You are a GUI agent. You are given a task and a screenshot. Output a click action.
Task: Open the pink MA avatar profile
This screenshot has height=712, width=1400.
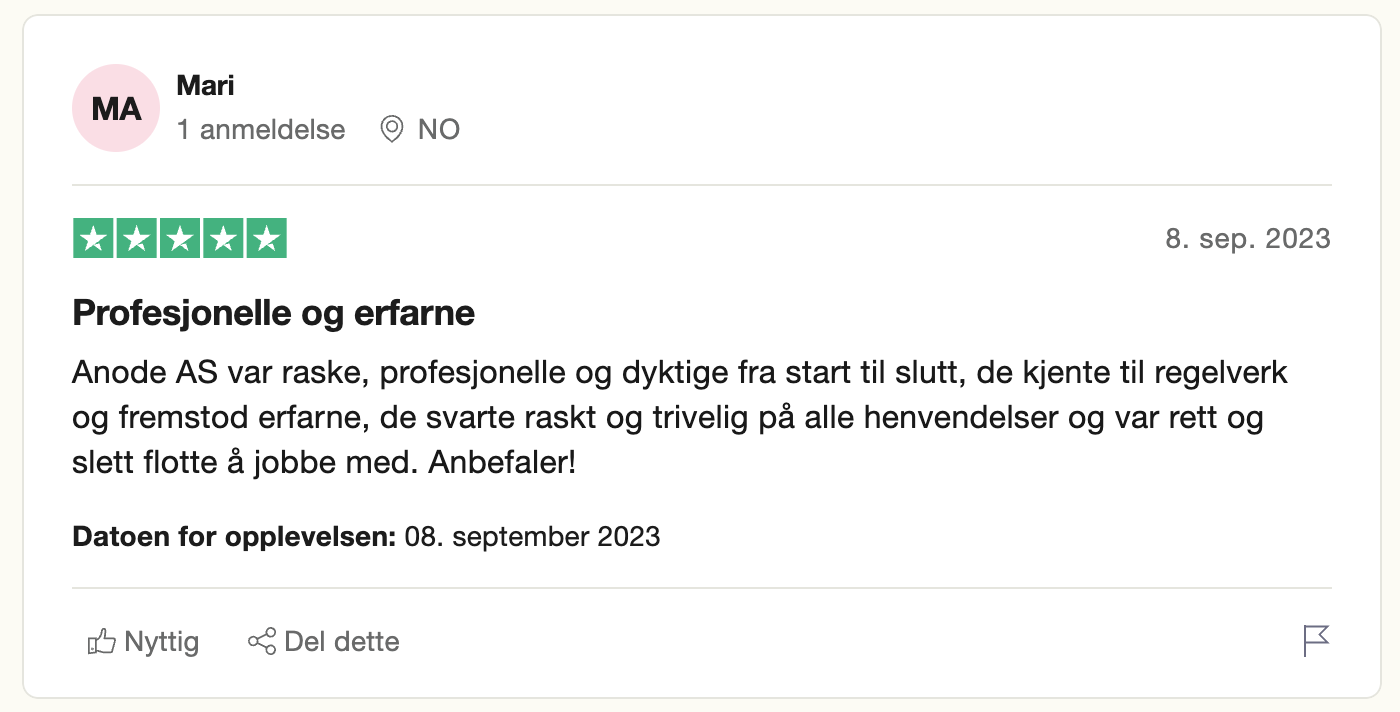coord(116,108)
